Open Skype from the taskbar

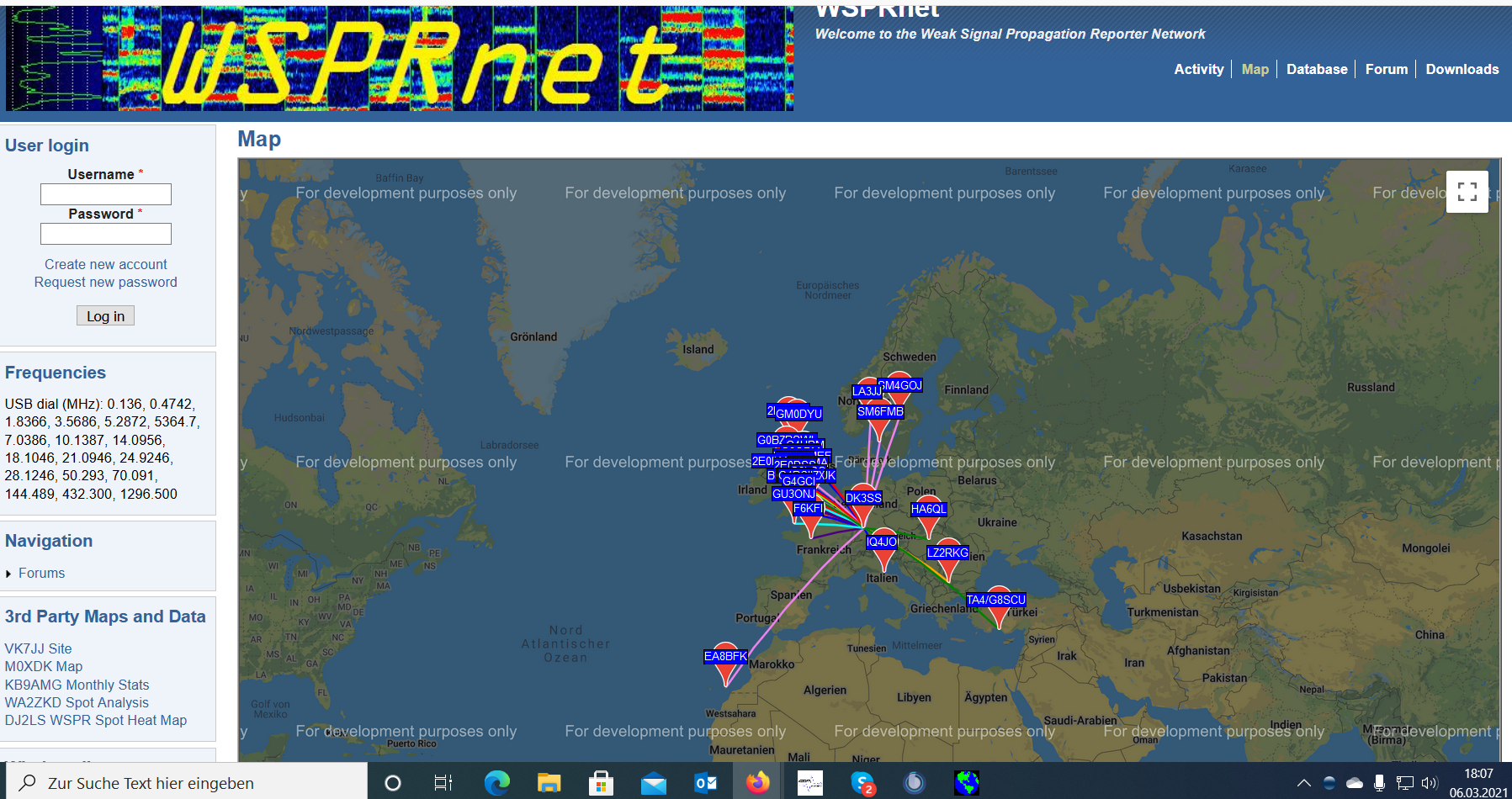point(862,783)
